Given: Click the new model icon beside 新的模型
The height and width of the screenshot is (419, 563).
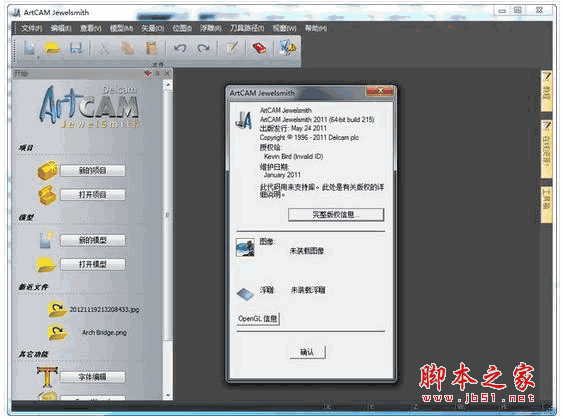Looking at the screenshot, I should pyautogui.click(x=47, y=240).
